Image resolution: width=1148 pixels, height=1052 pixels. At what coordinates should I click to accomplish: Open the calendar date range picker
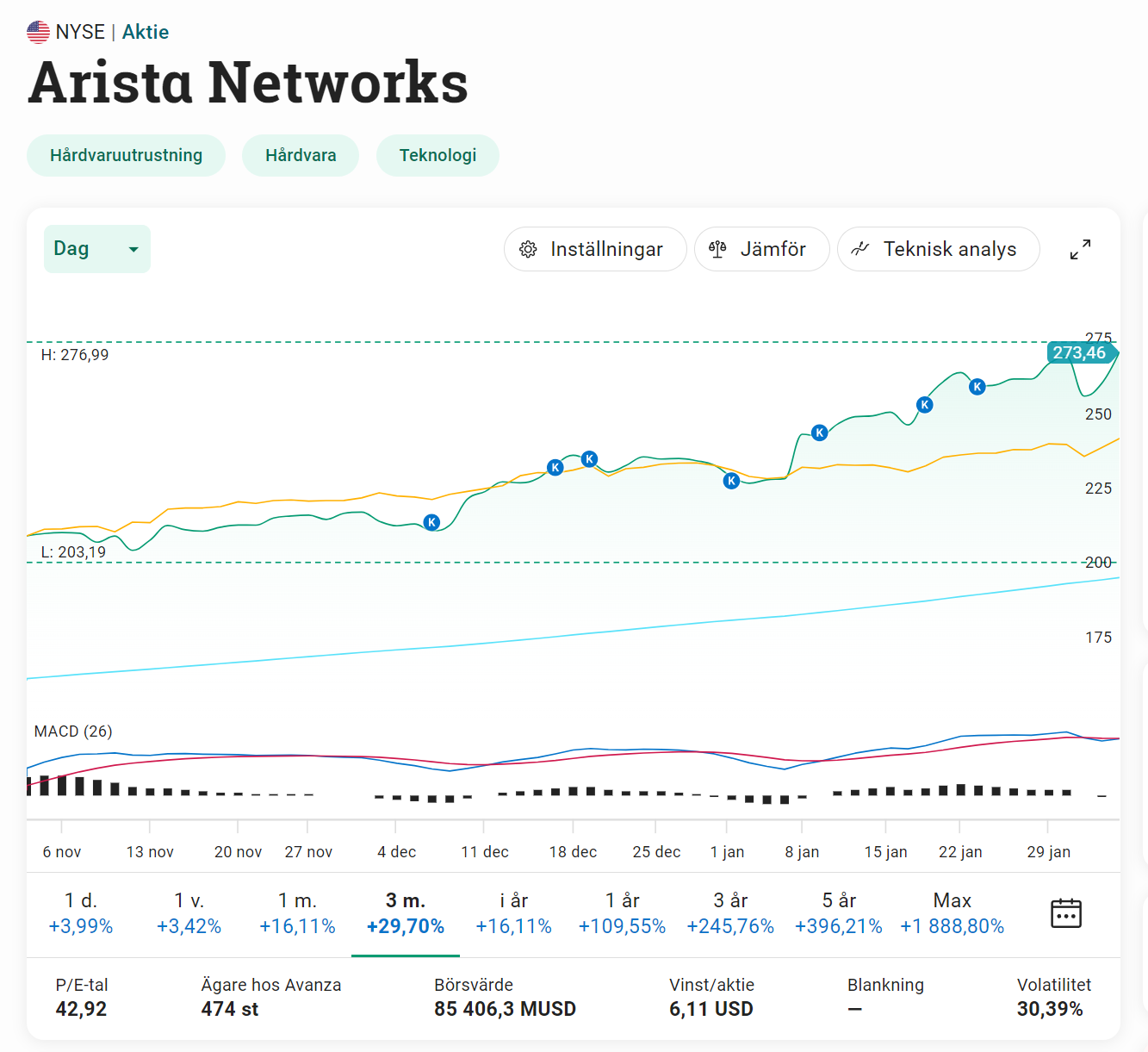(1065, 913)
